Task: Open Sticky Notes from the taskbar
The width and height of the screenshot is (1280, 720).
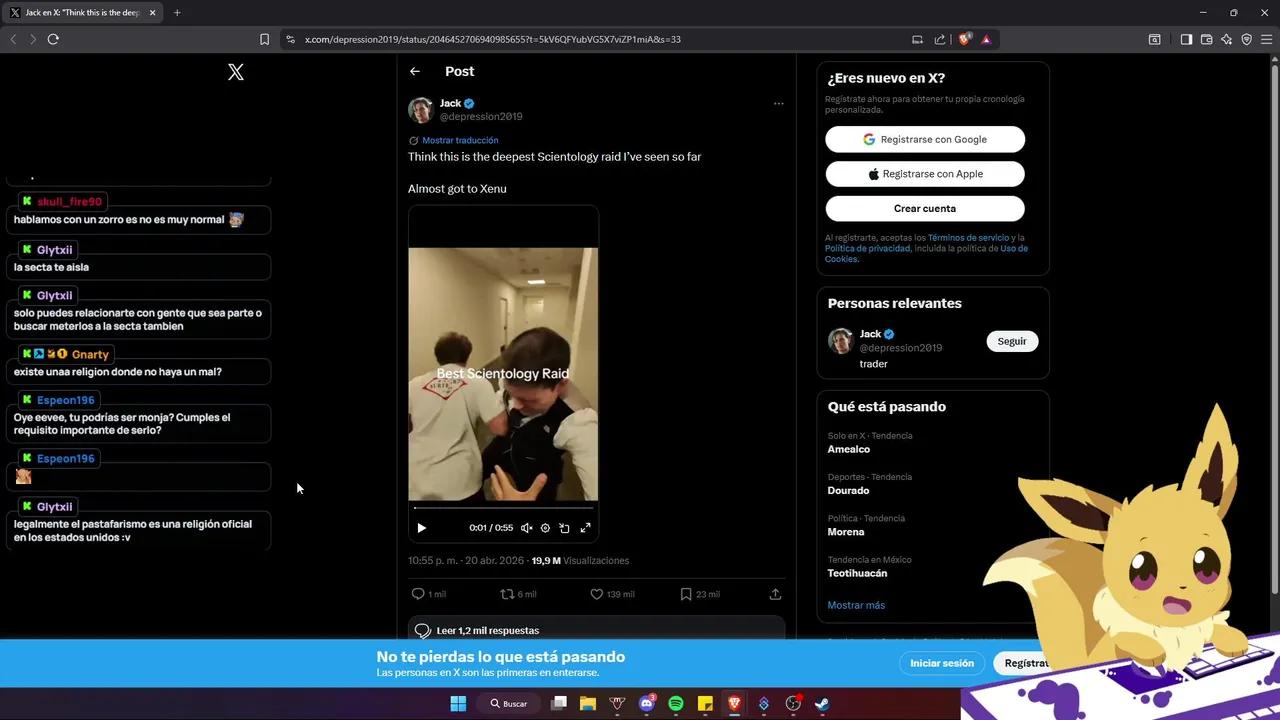Action: coord(705,703)
